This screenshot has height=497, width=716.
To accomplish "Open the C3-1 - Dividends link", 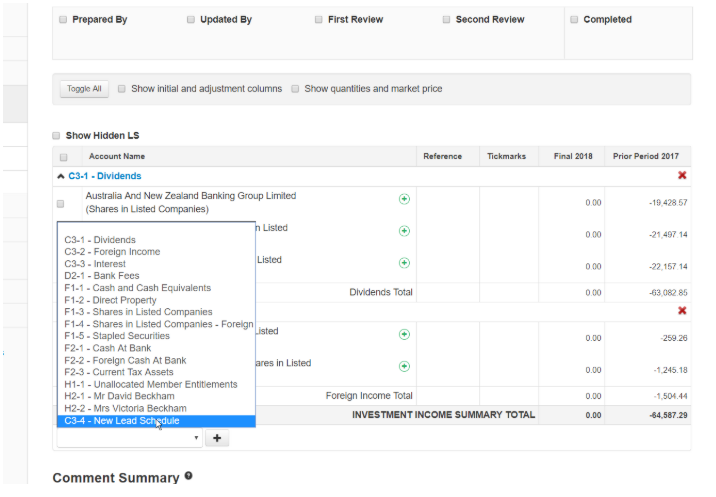I will (105, 176).
